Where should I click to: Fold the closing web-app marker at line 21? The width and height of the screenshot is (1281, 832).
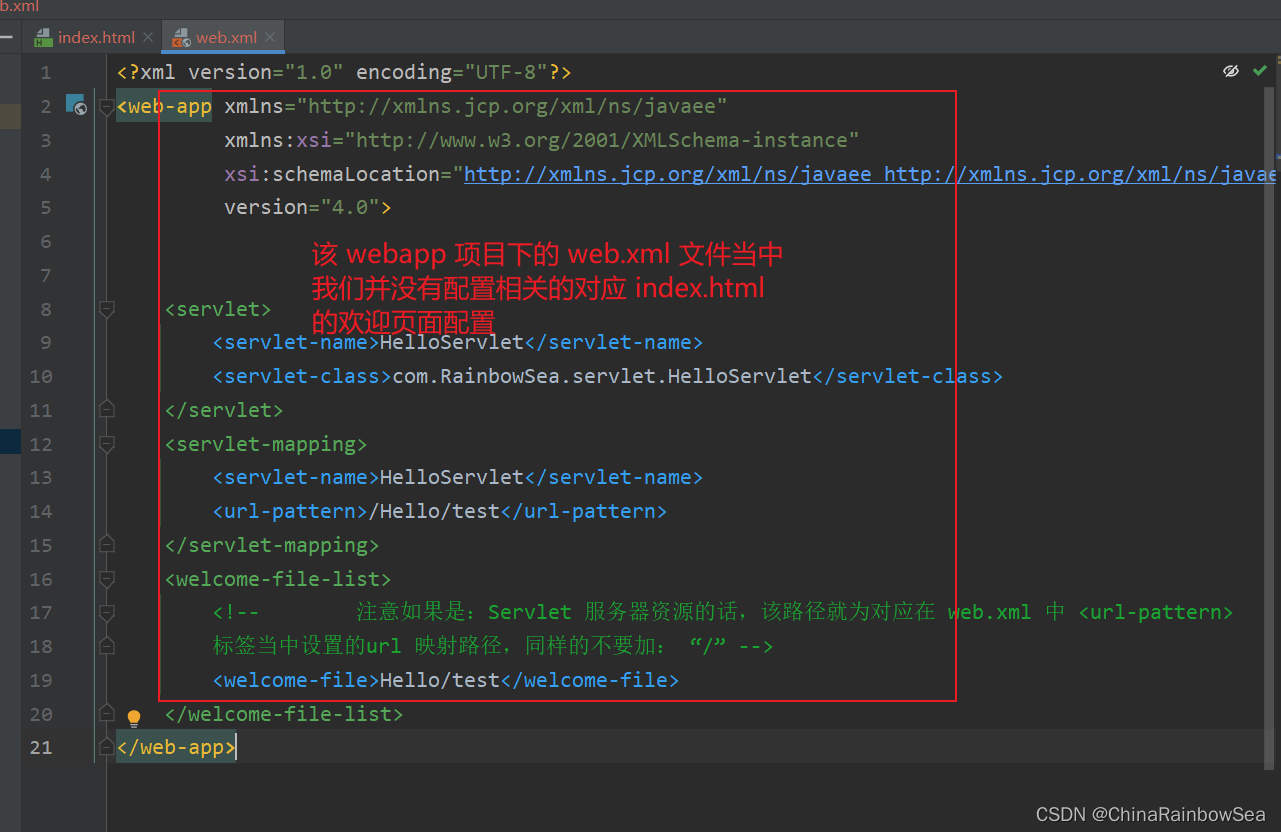click(107, 748)
